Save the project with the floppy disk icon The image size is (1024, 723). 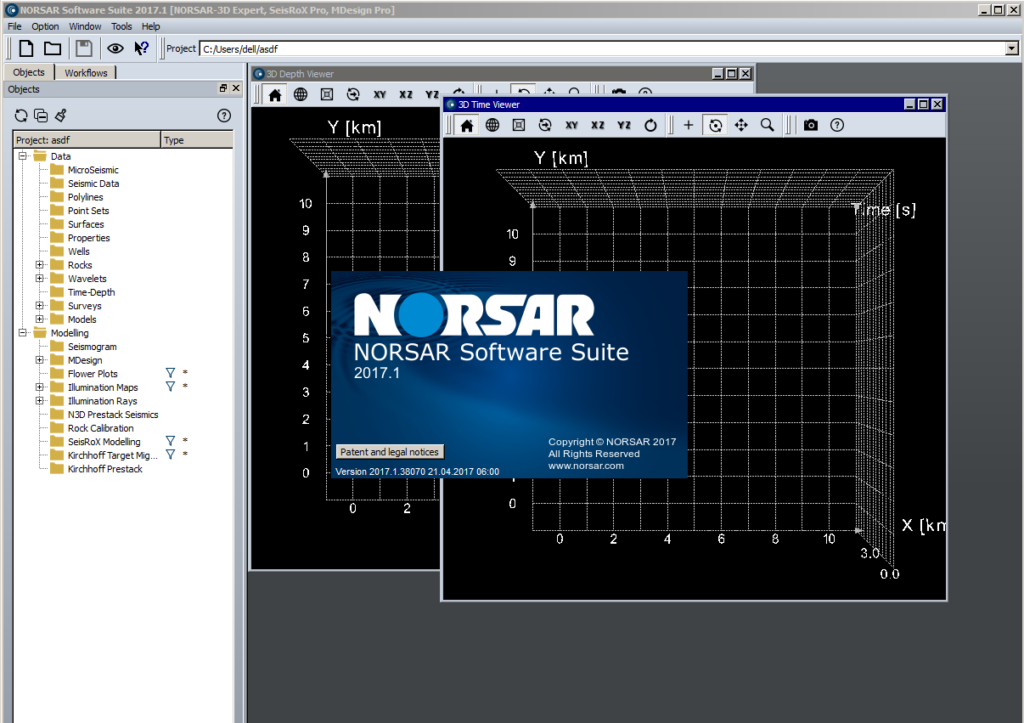84,48
